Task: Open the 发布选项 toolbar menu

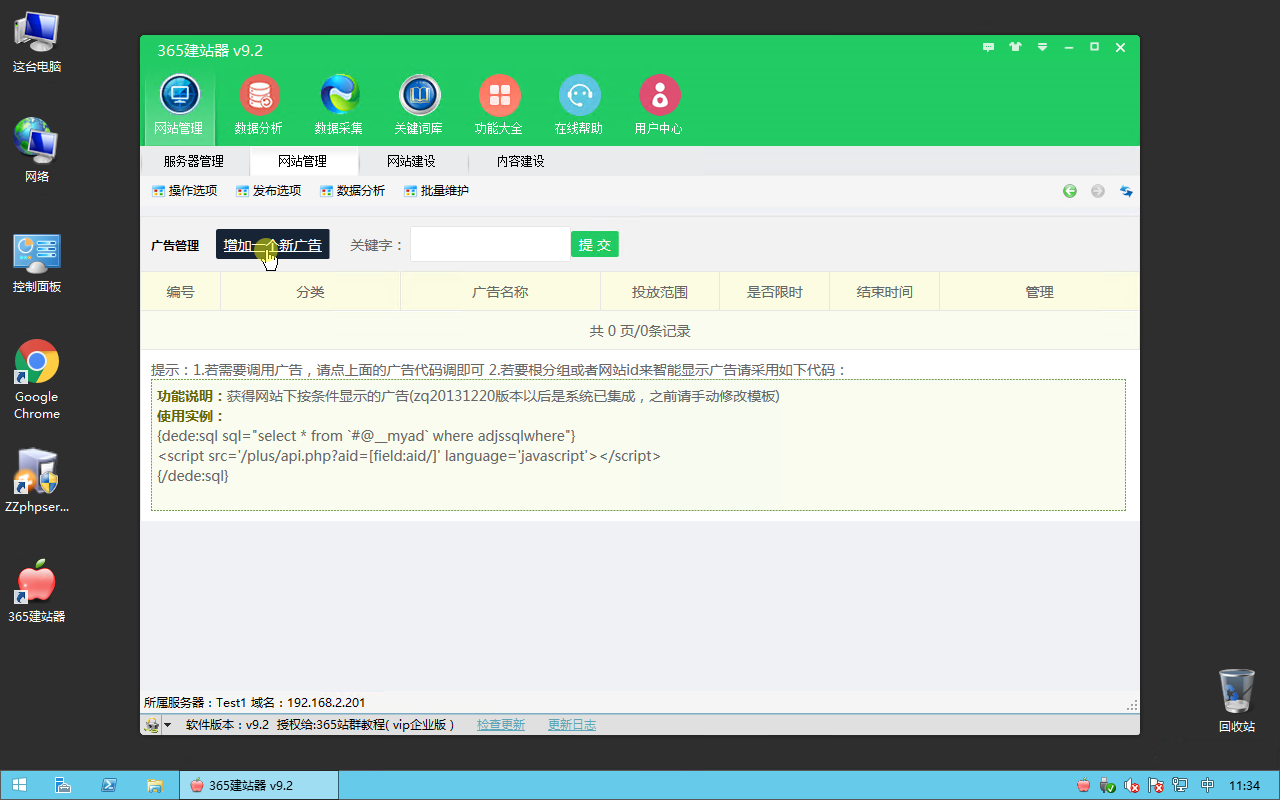Action: point(268,191)
